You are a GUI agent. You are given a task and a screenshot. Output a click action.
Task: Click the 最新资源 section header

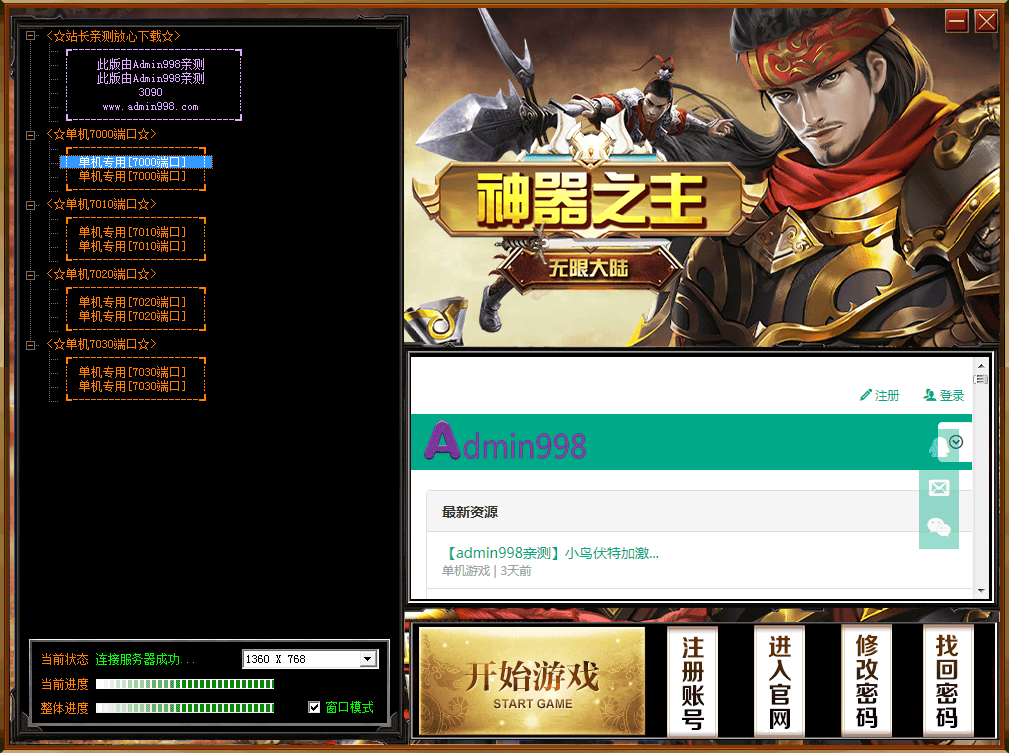470,512
